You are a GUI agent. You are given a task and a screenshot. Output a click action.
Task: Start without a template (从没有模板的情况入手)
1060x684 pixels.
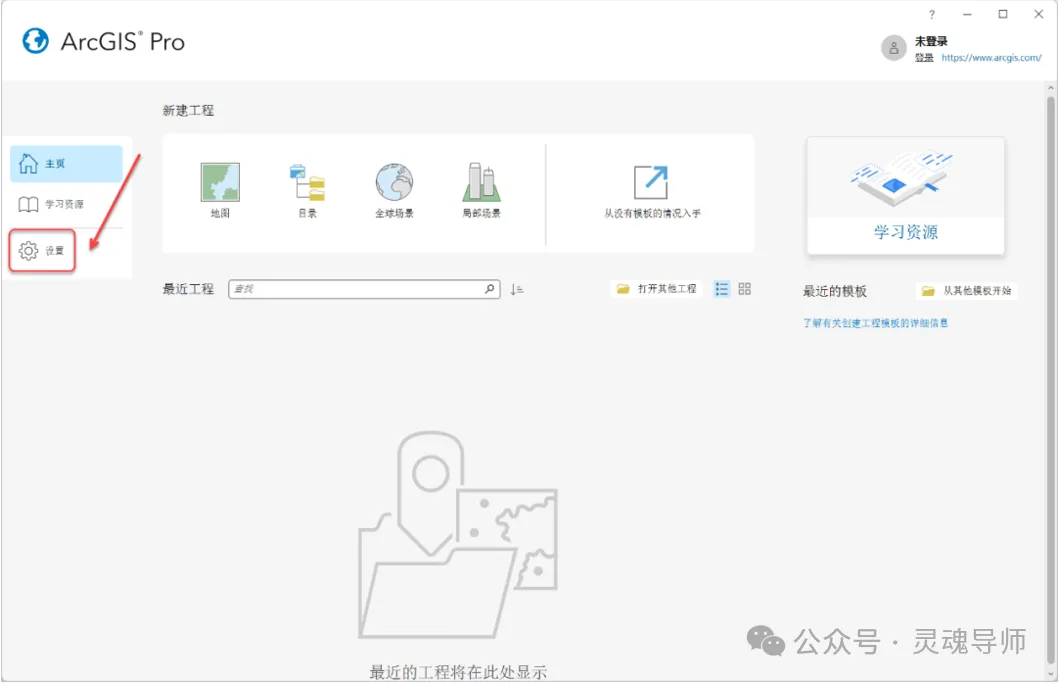[x=652, y=191]
